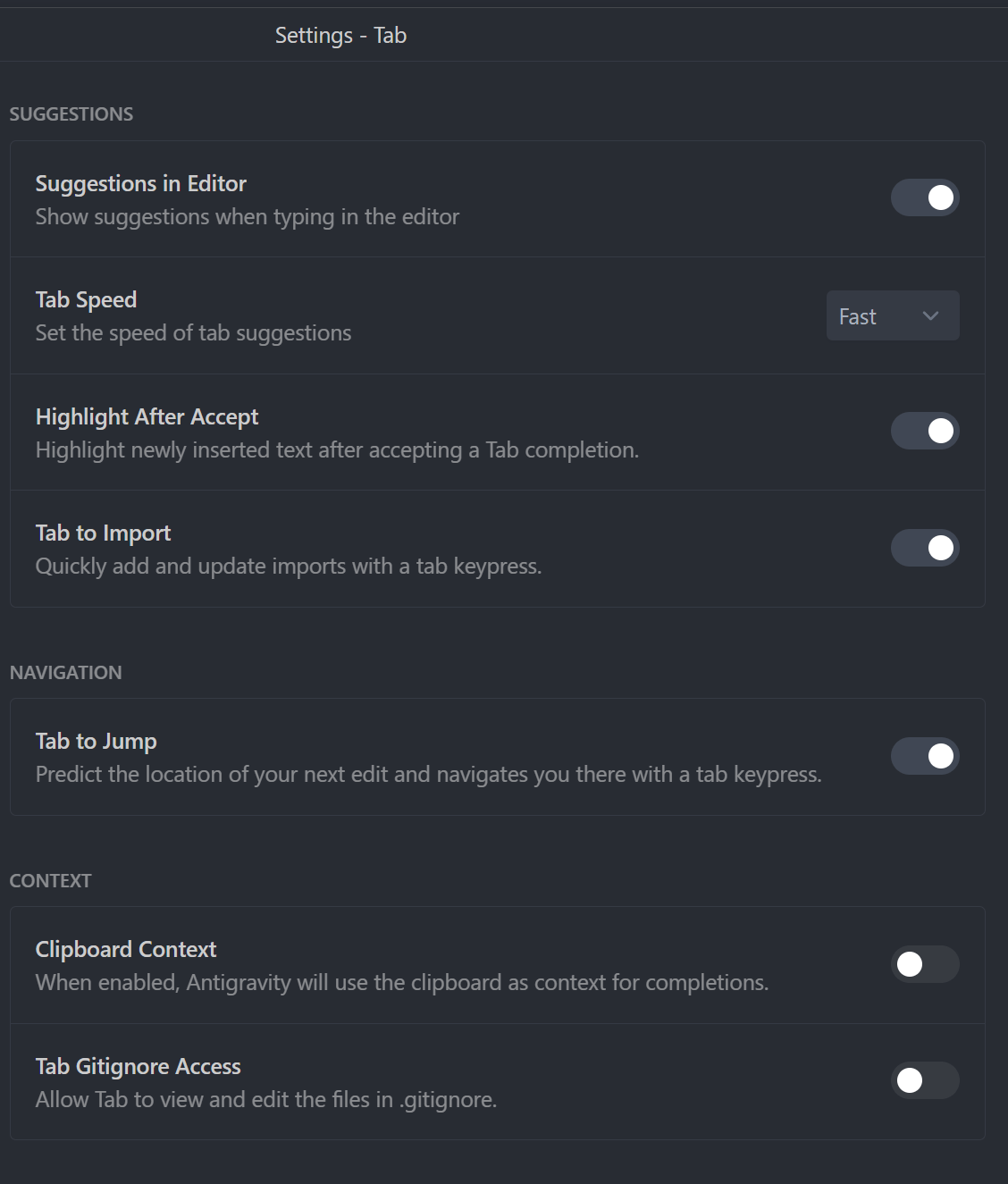This screenshot has width=1008, height=1184.
Task: Click the NAVIGATION section header
Action: pyautogui.click(x=65, y=672)
